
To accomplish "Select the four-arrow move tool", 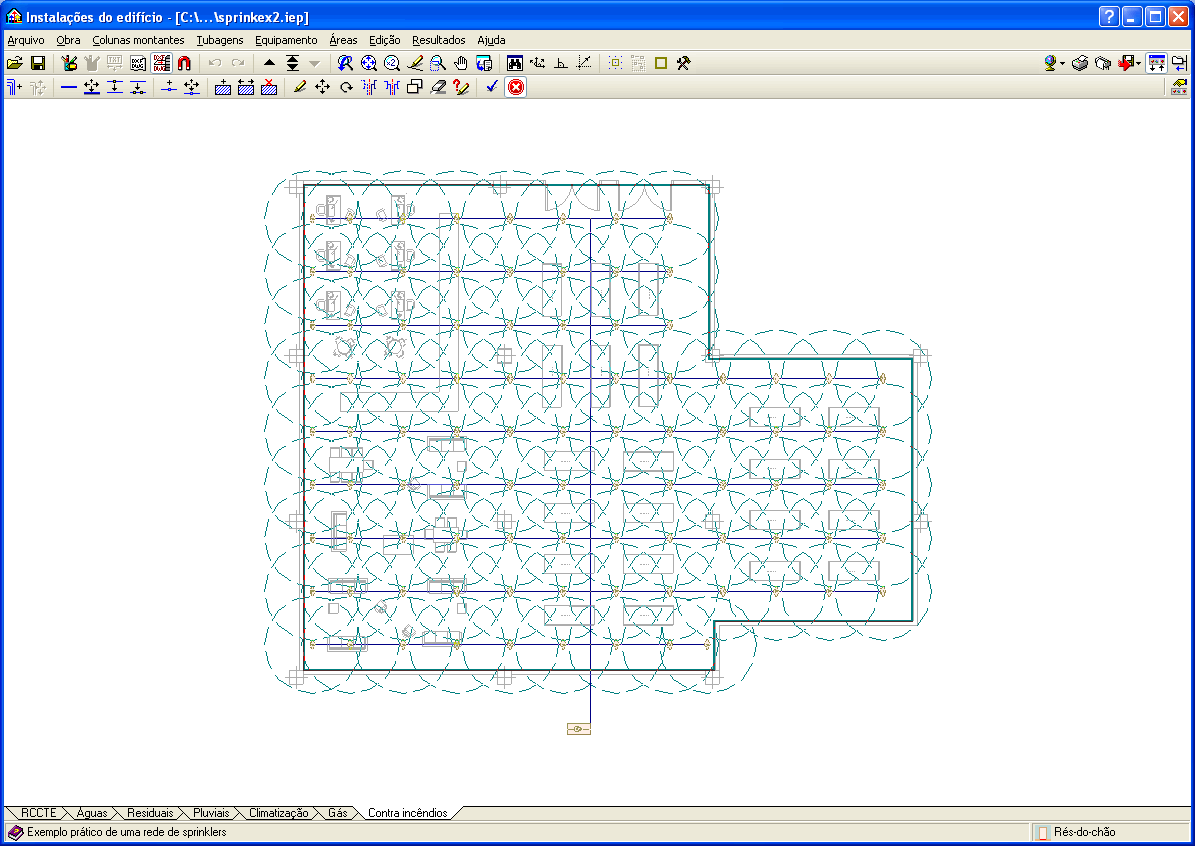I will coord(322,87).
